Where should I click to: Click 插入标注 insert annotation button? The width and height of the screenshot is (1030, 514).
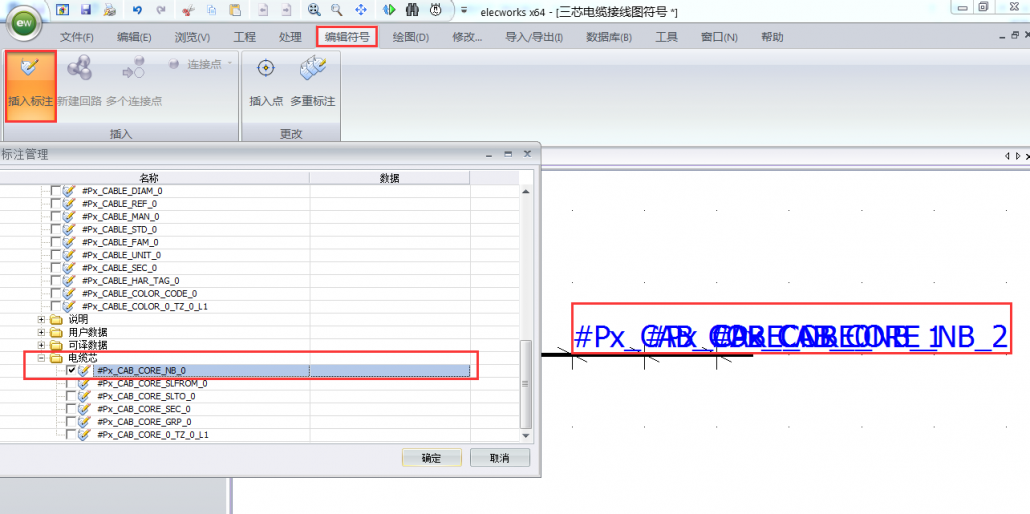coord(30,86)
